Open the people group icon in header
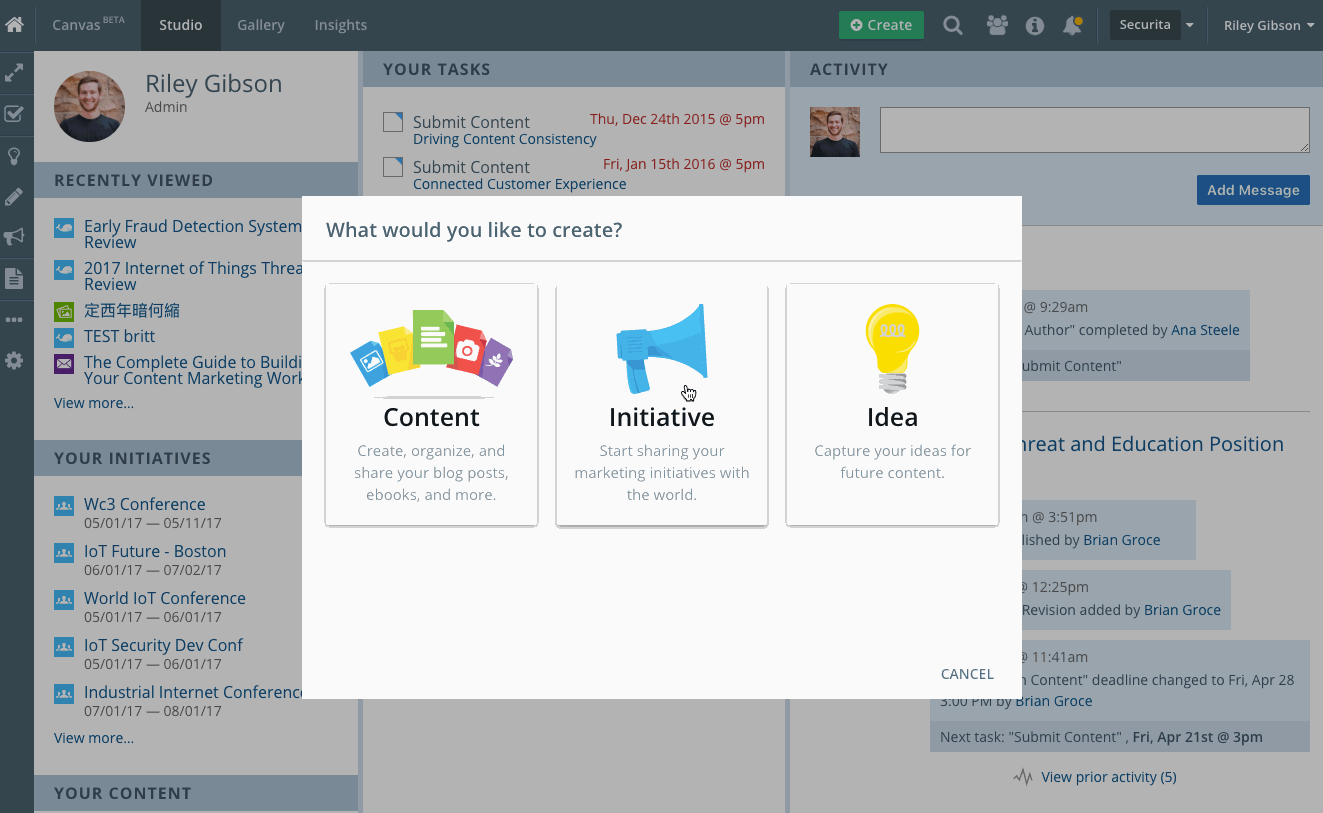This screenshot has height=813, width=1323. (x=997, y=26)
